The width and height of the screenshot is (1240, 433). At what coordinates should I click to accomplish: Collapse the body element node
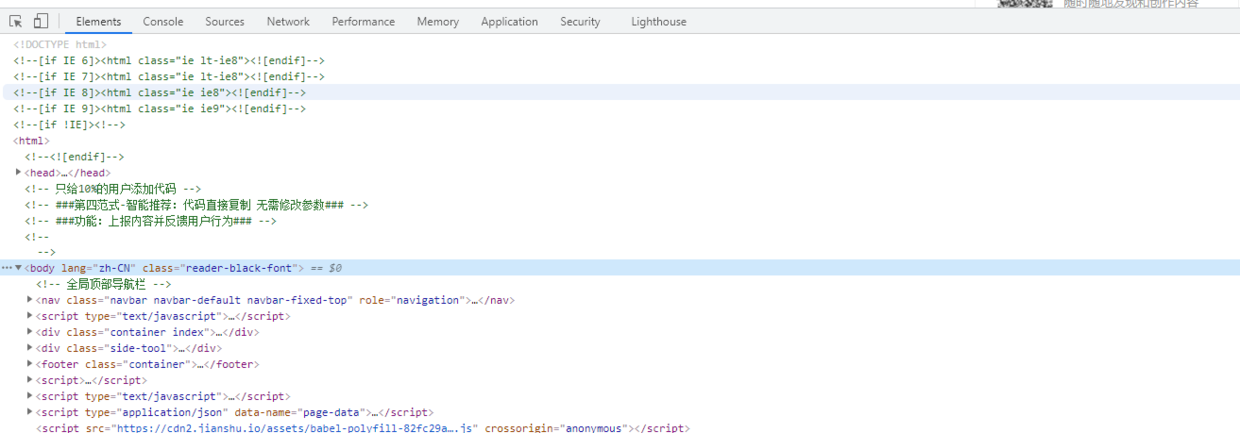[x=19, y=268]
